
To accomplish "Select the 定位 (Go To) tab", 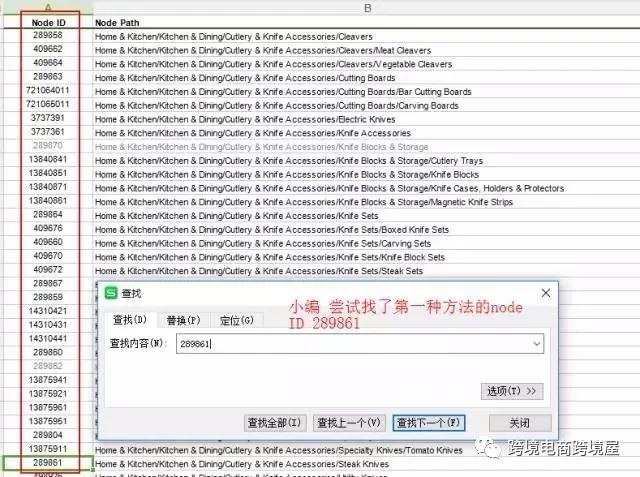I will [236, 320].
